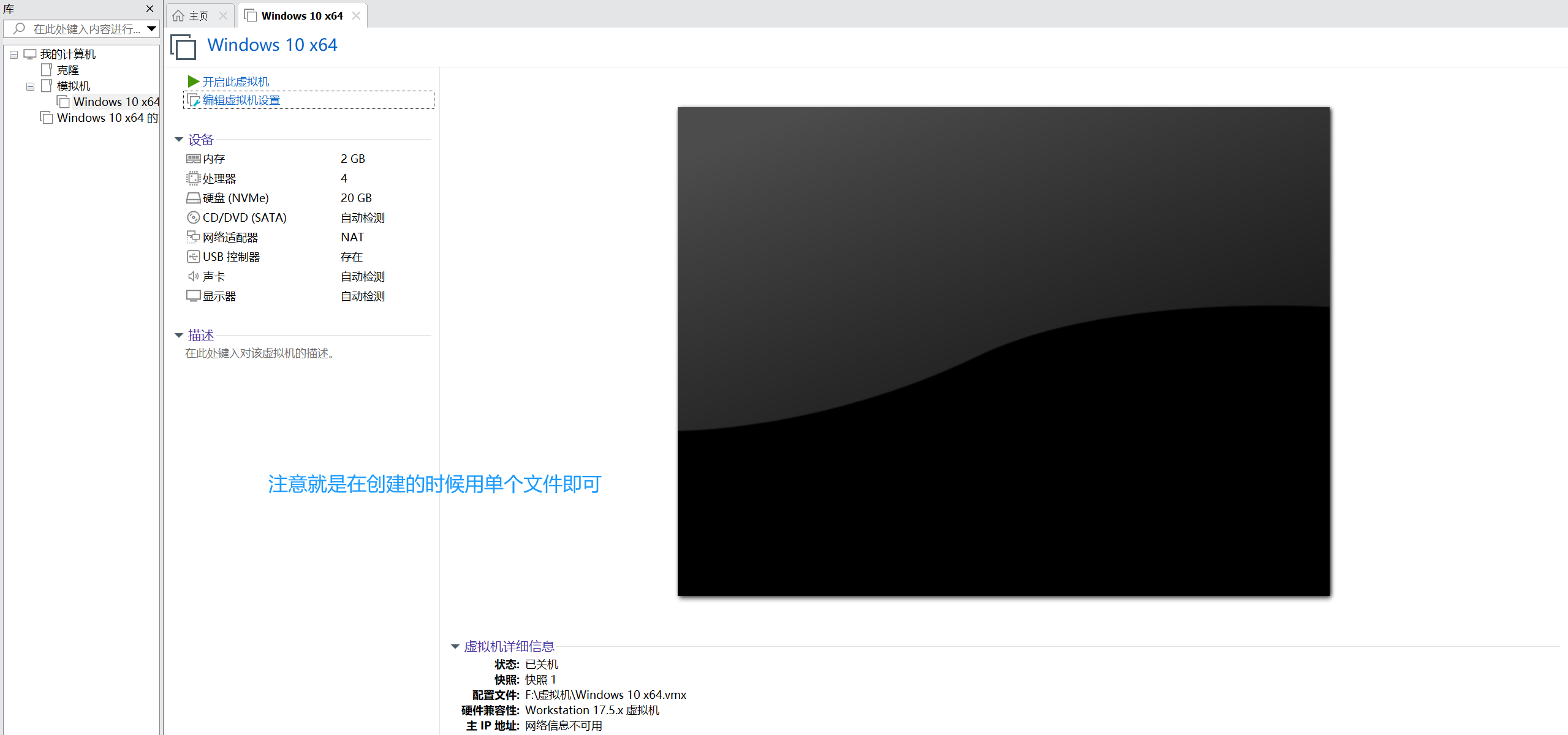Open CD/DVD (SATA) device settings
The image size is (1568, 735).
point(244,218)
